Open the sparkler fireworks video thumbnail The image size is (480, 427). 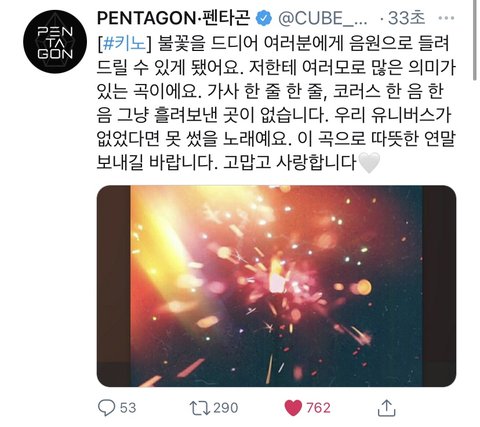[276, 286]
